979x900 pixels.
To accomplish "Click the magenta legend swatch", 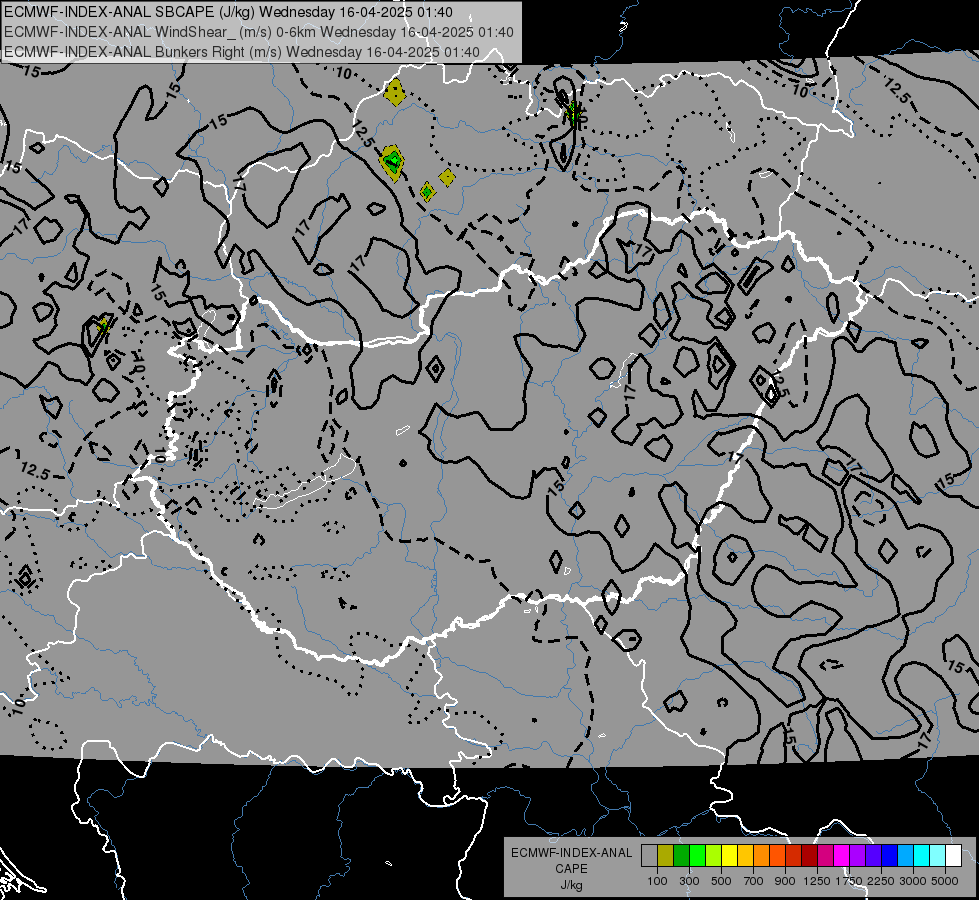I will click(842, 856).
